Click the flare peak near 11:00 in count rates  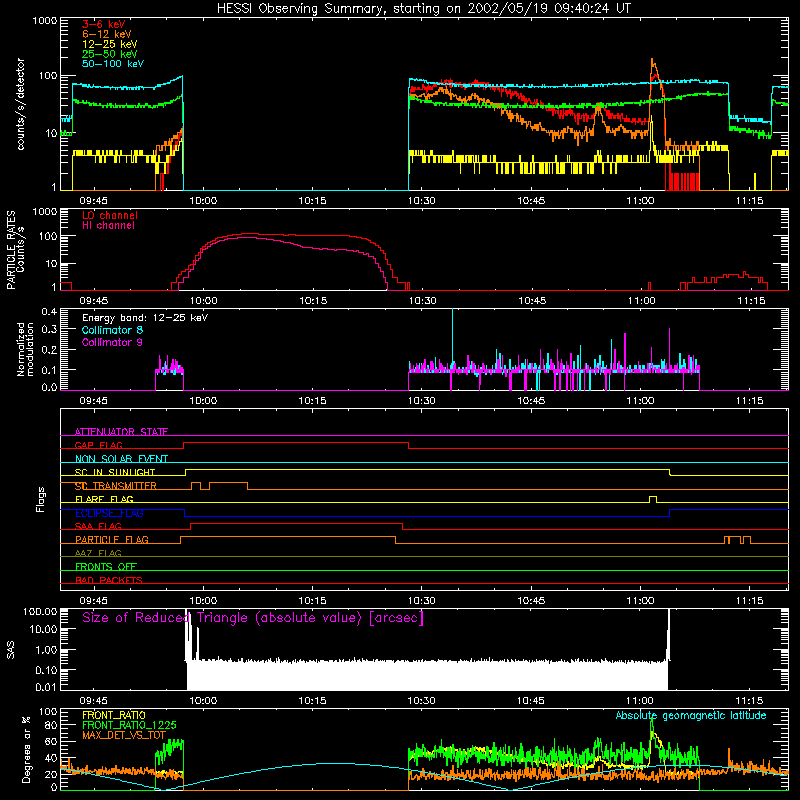click(652, 61)
